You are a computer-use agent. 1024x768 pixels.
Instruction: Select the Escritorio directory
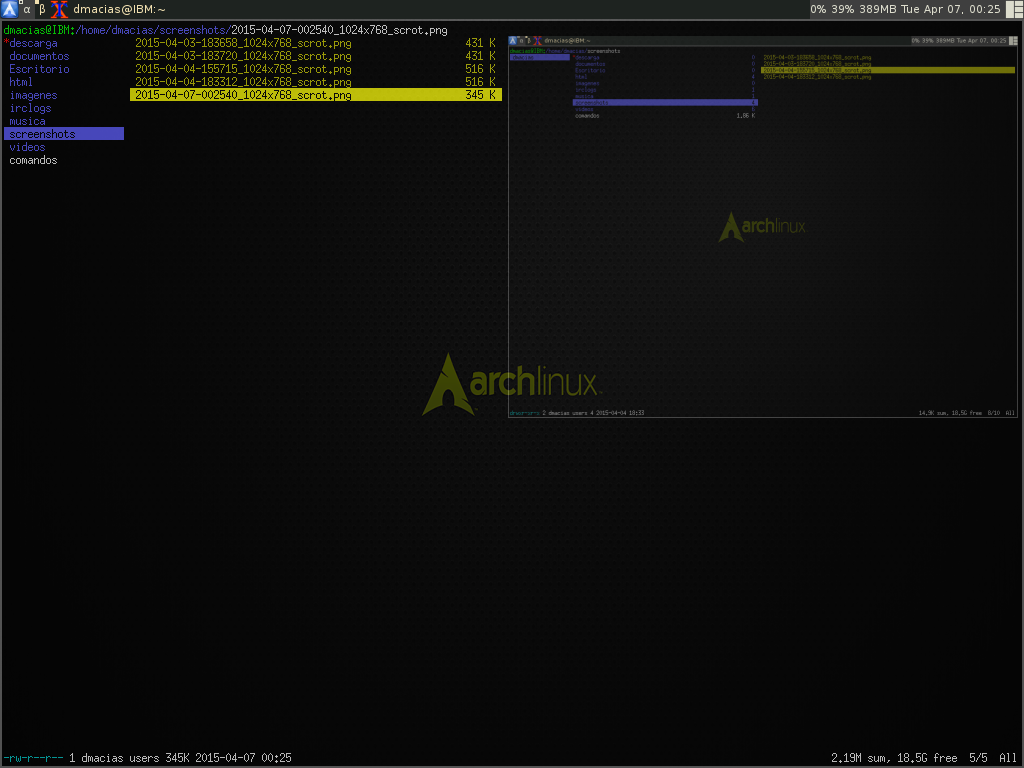(39, 69)
